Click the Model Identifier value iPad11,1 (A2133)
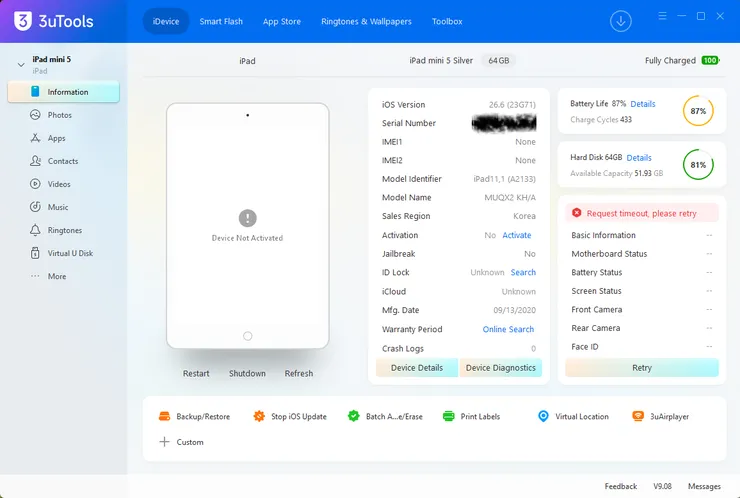The image size is (740, 498). 505,179
